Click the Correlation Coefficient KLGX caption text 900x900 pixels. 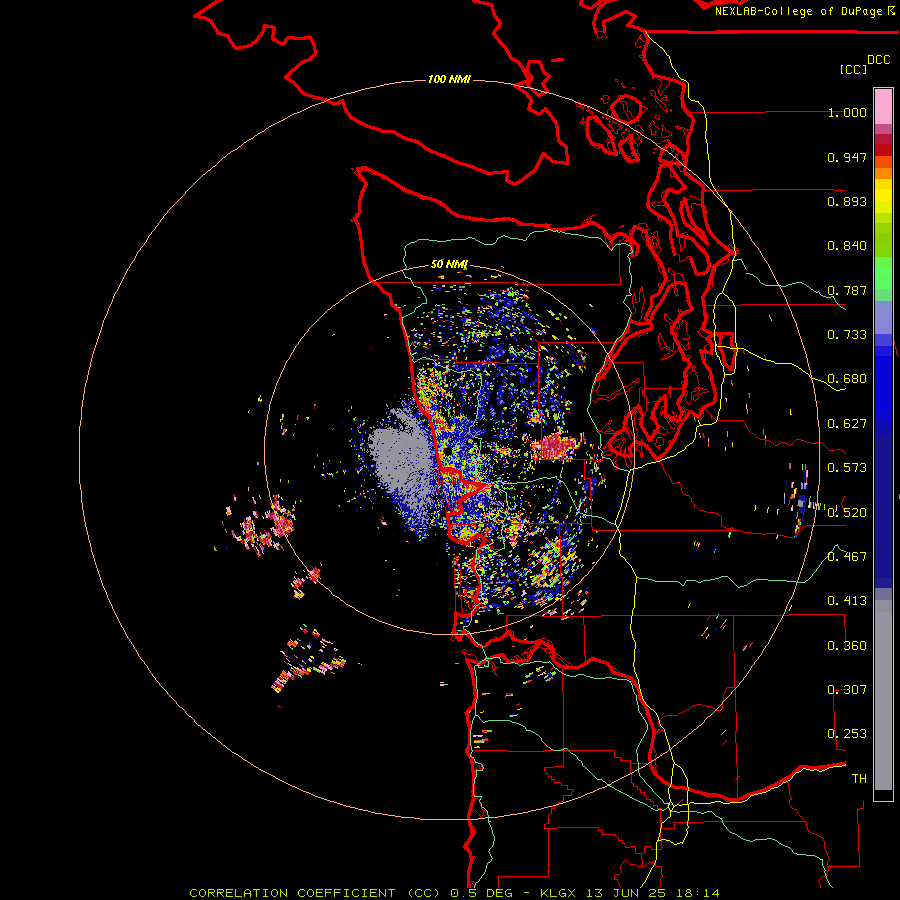(454, 893)
